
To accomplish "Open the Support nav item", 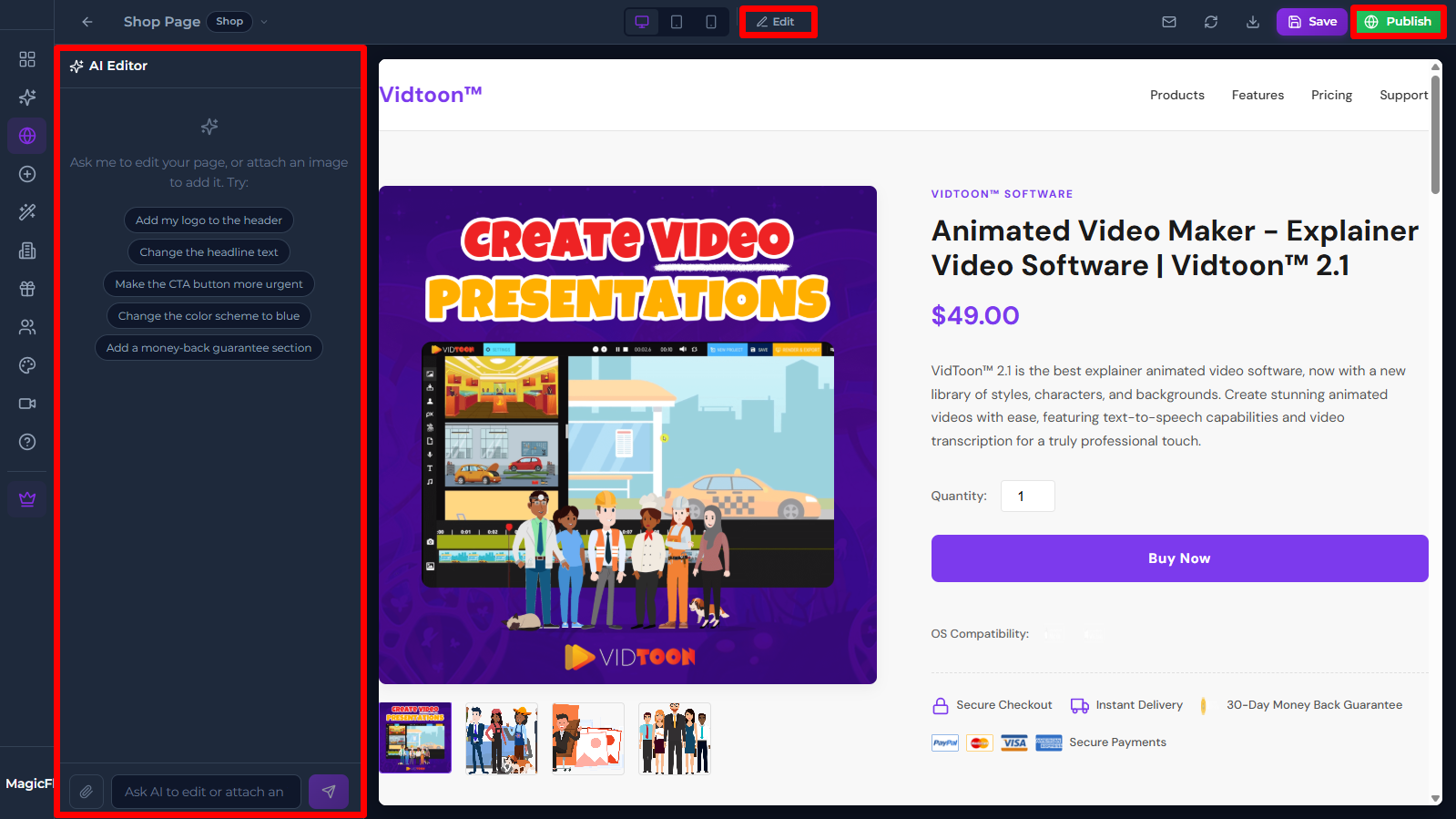I will (x=1404, y=95).
